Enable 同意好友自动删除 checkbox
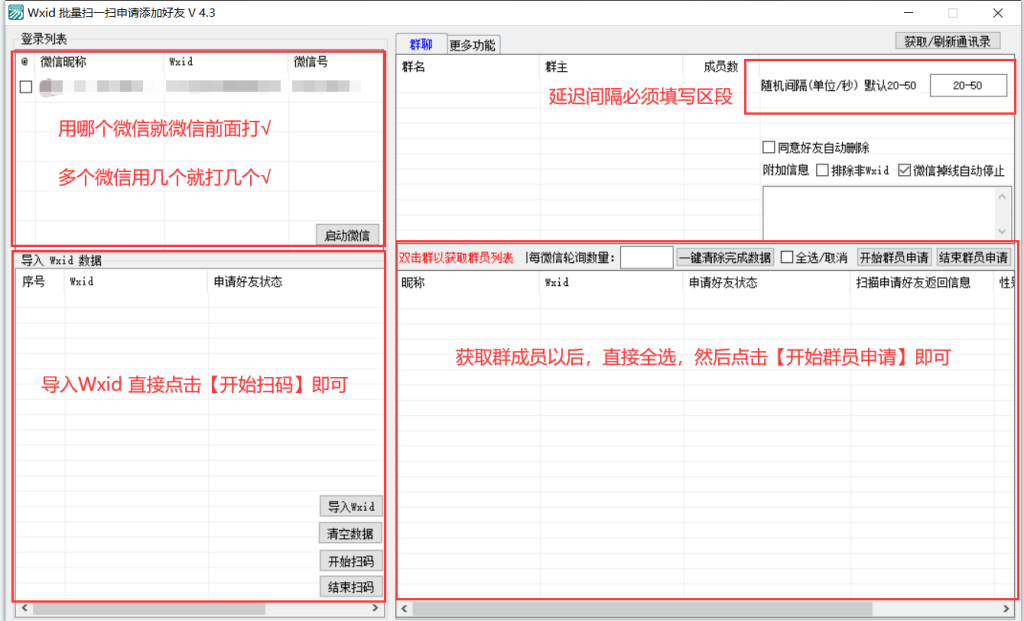The width and height of the screenshot is (1024, 621). click(769, 147)
